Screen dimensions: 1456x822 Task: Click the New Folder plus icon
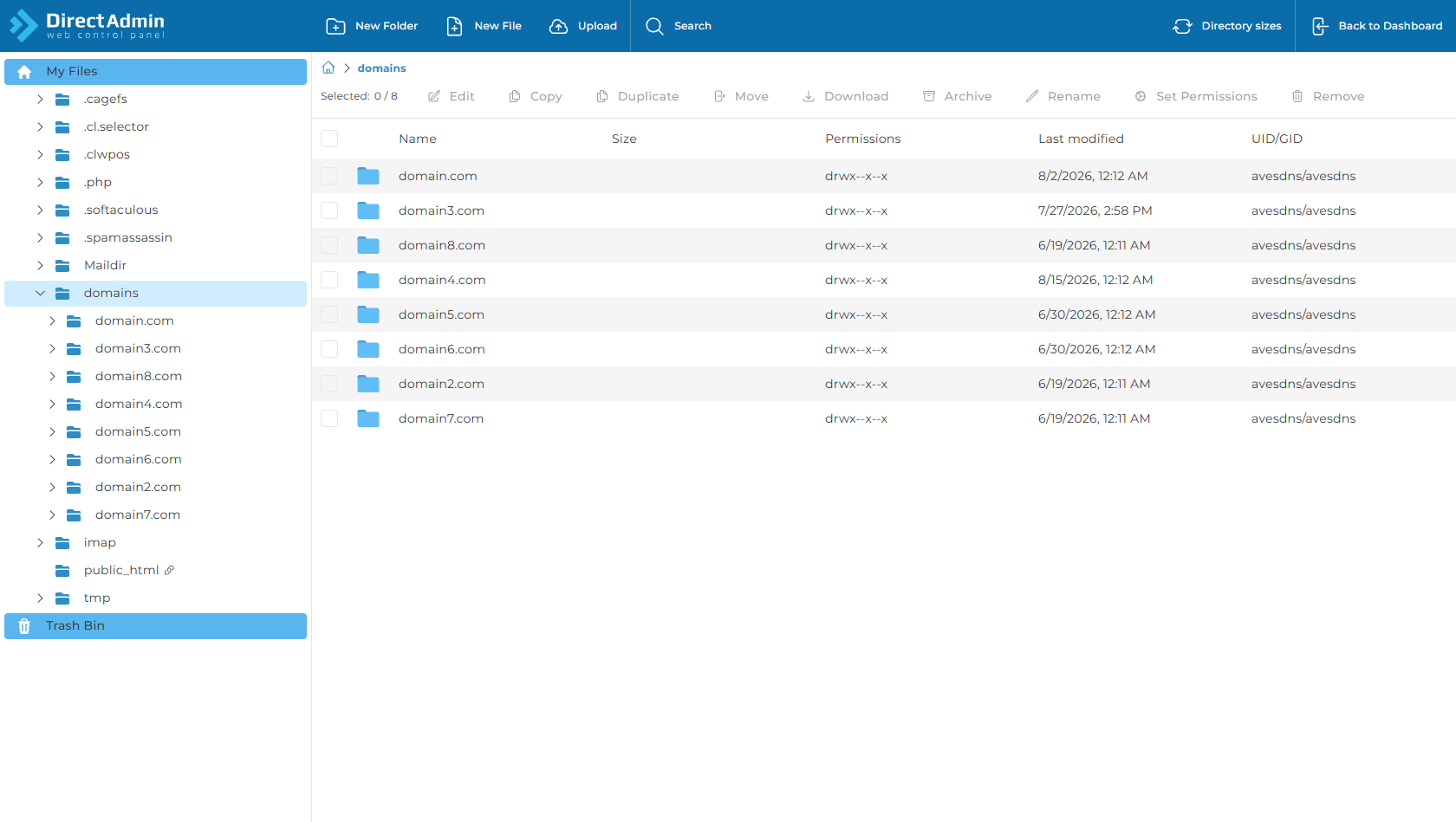pos(335,26)
